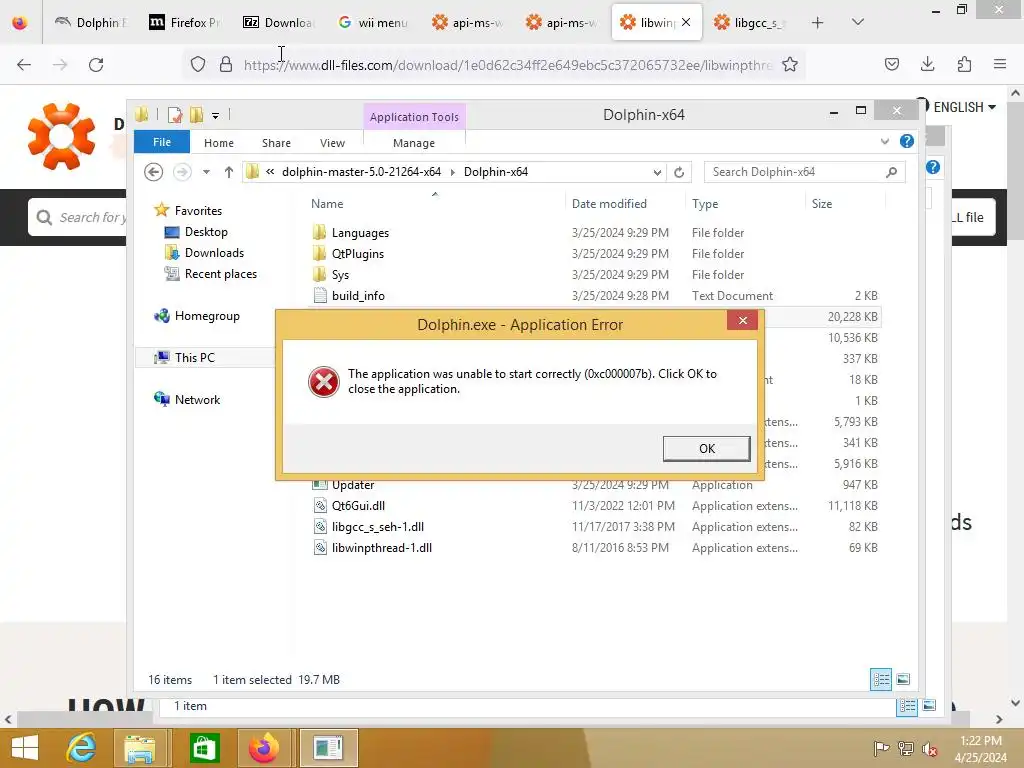Viewport: 1024px width, 768px height.
Task: Select This PC in navigation pane
Action: coord(195,357)
